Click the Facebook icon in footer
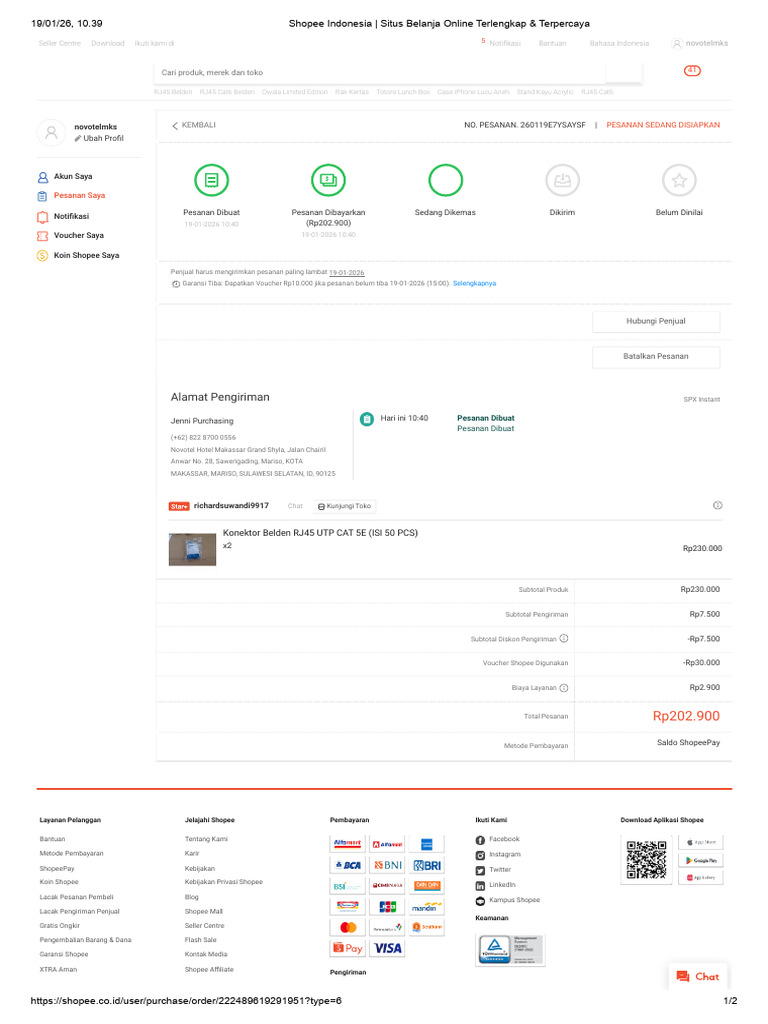 480,840
